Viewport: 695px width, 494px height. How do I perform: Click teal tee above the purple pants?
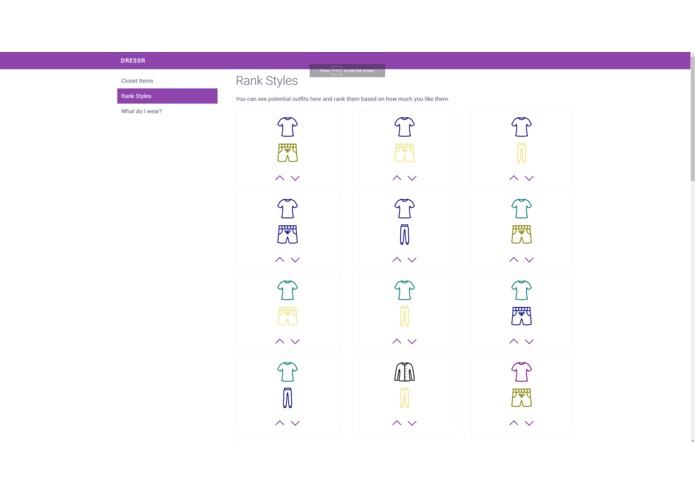tap(288, 372)
